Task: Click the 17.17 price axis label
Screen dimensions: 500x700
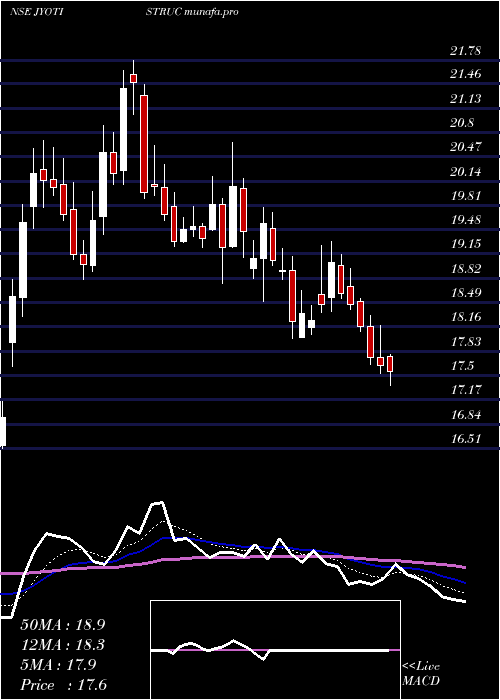Action: click(x=466, y=390)
